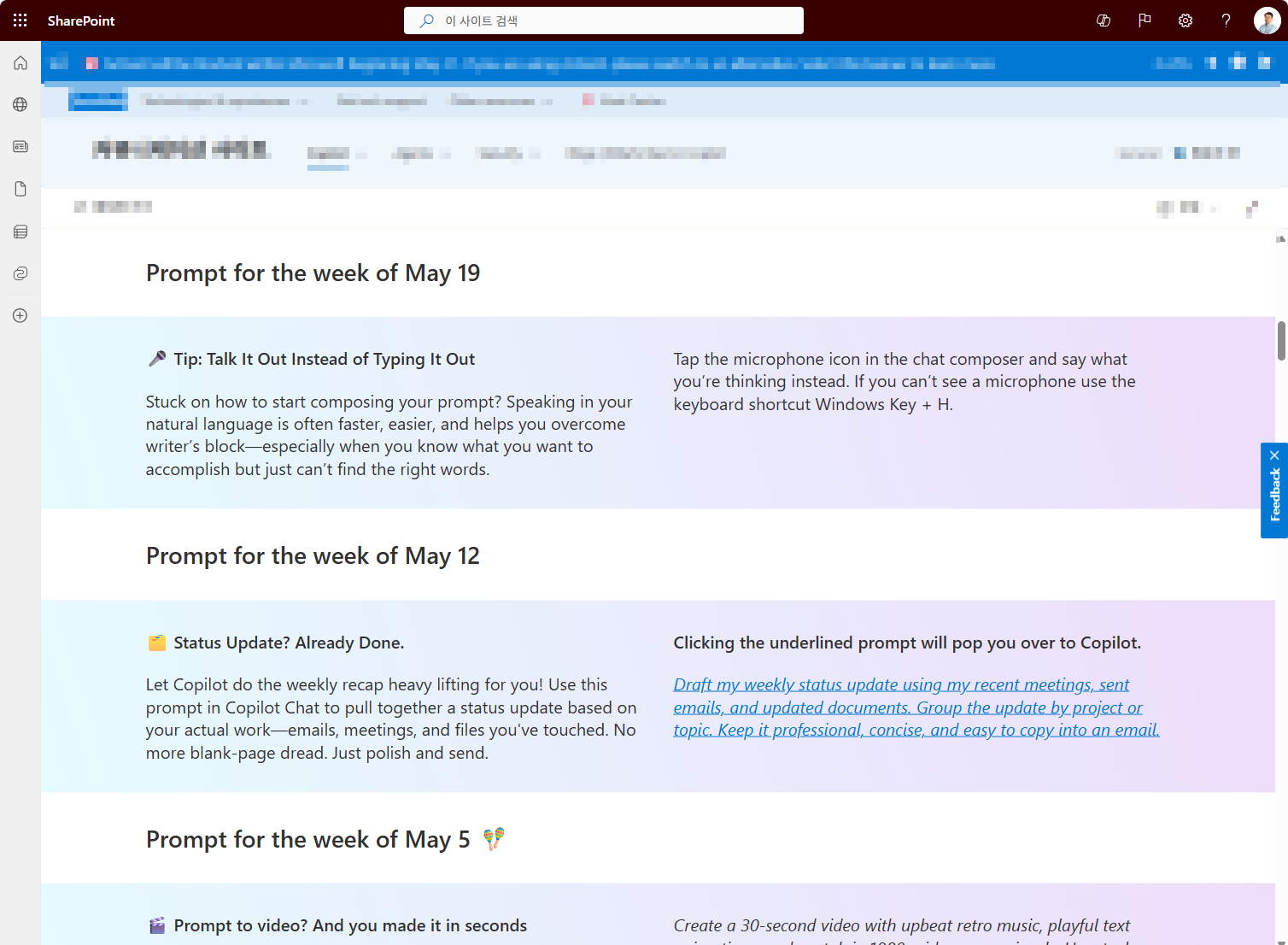Open the account profile picture menu
Image resolution: width=1288 pixels, height=945 pixels.
1268,21
